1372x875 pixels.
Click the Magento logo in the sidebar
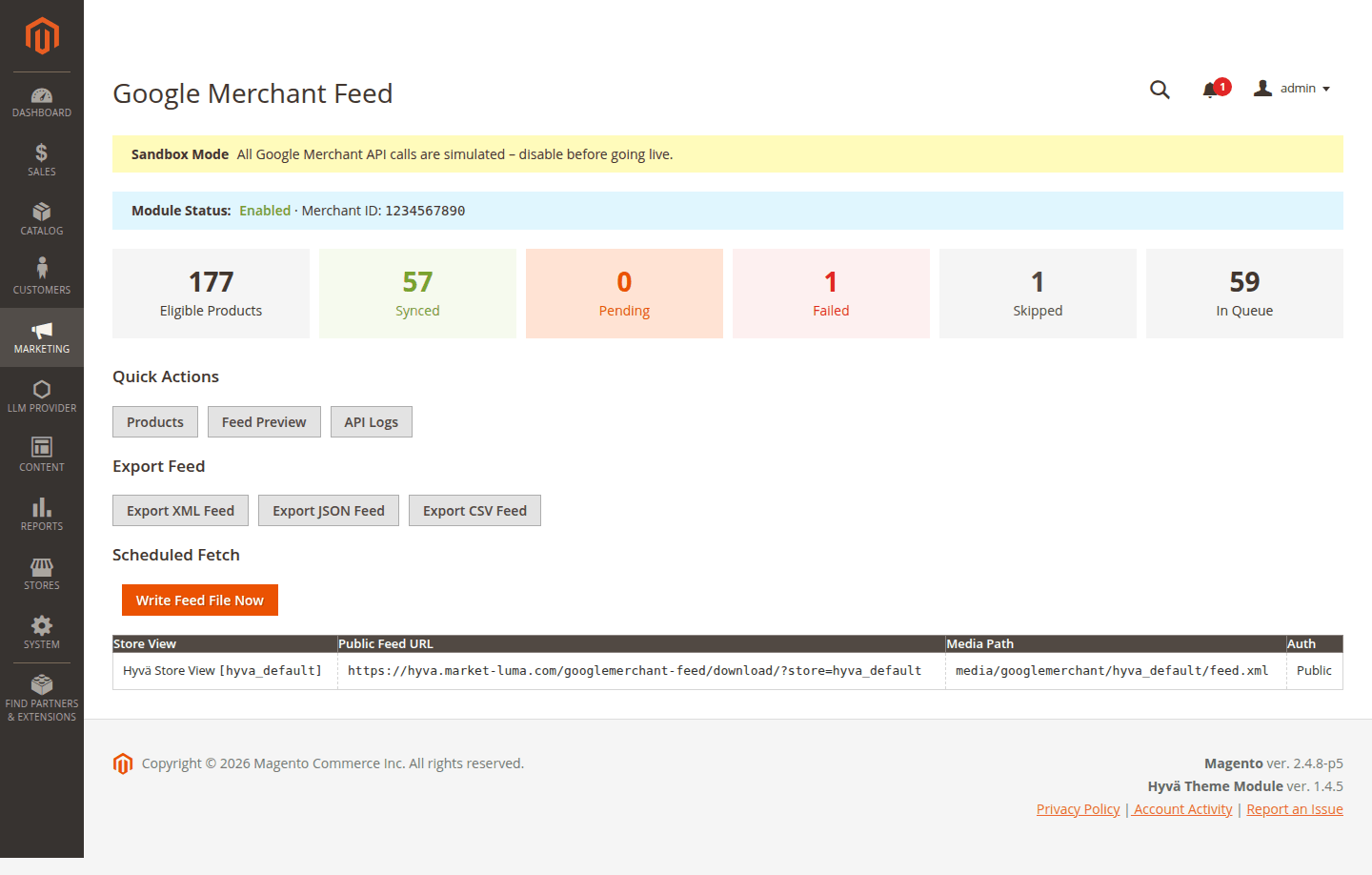tap(42, 36)
